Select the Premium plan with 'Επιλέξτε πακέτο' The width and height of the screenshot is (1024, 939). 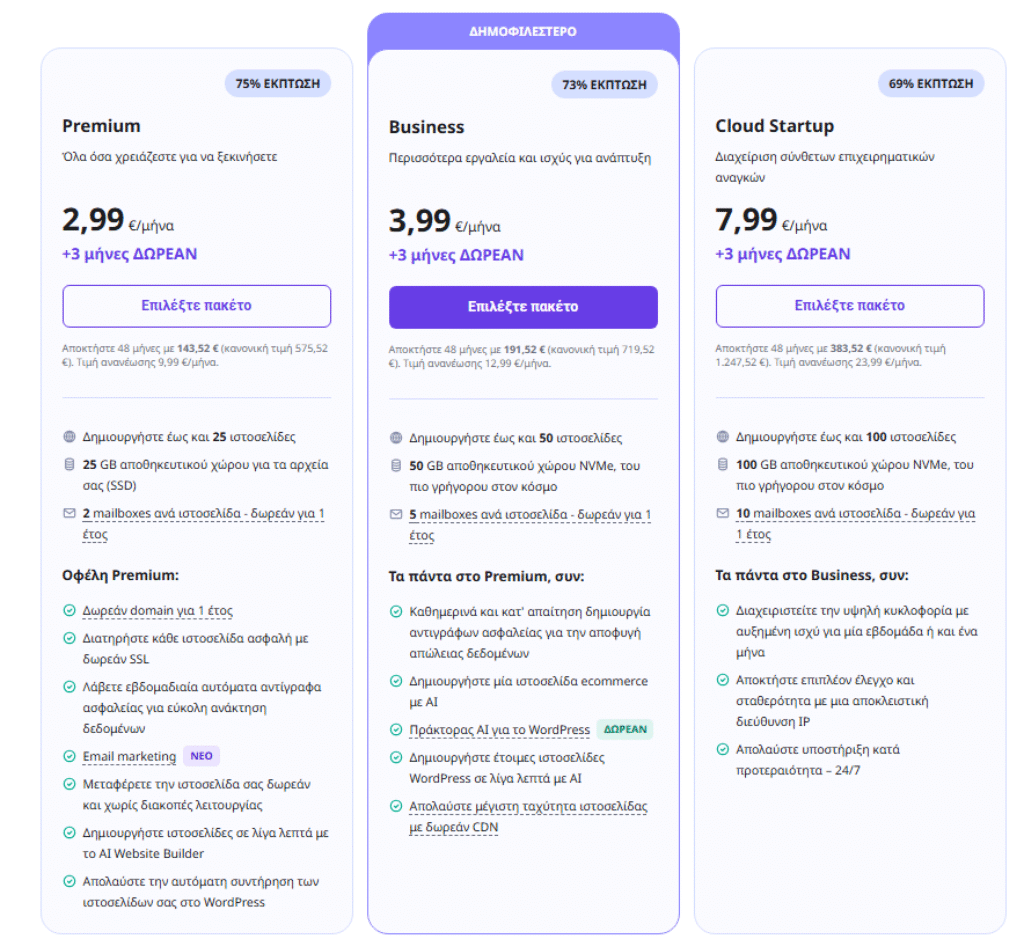pyautogui.click(x=196, y=306)
